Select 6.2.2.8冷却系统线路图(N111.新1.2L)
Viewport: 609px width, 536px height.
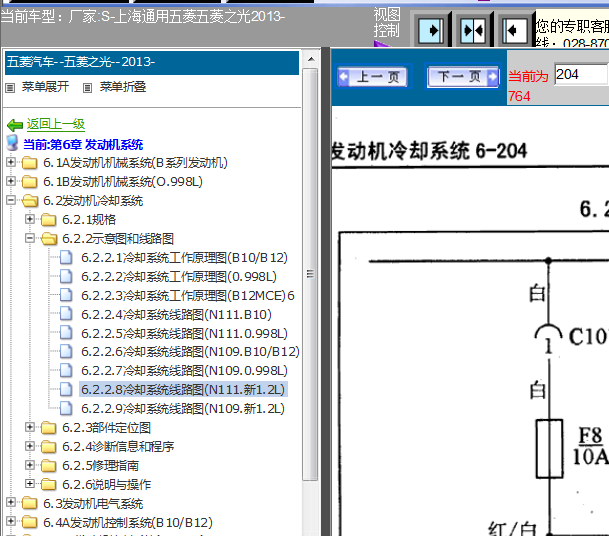pyautogui.click(x=183, y=389)
